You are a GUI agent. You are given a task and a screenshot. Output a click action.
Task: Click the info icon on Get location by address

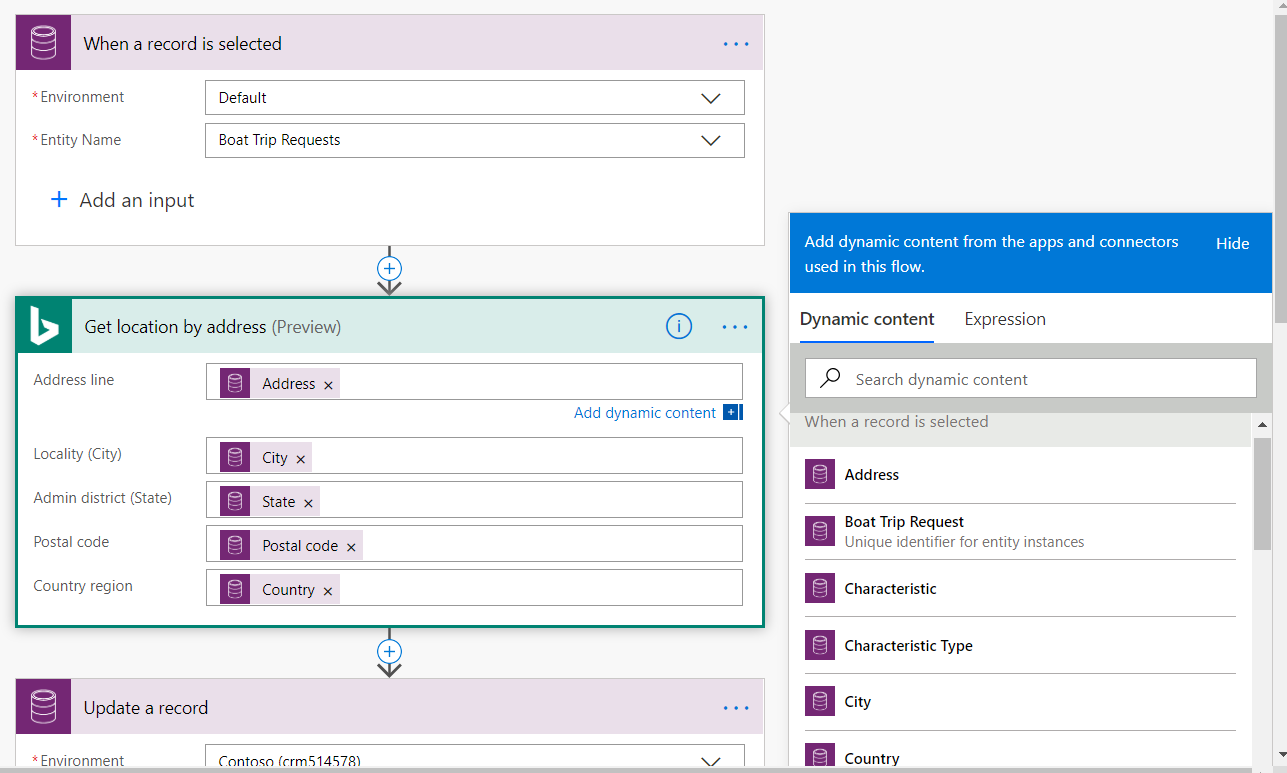tap(678, 326)
